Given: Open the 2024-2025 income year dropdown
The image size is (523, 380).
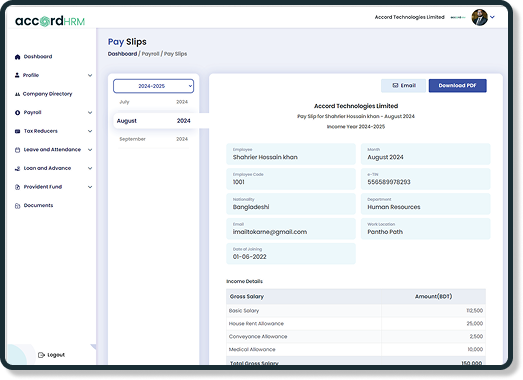Looking at the screenshot, I should coord(153,86).
